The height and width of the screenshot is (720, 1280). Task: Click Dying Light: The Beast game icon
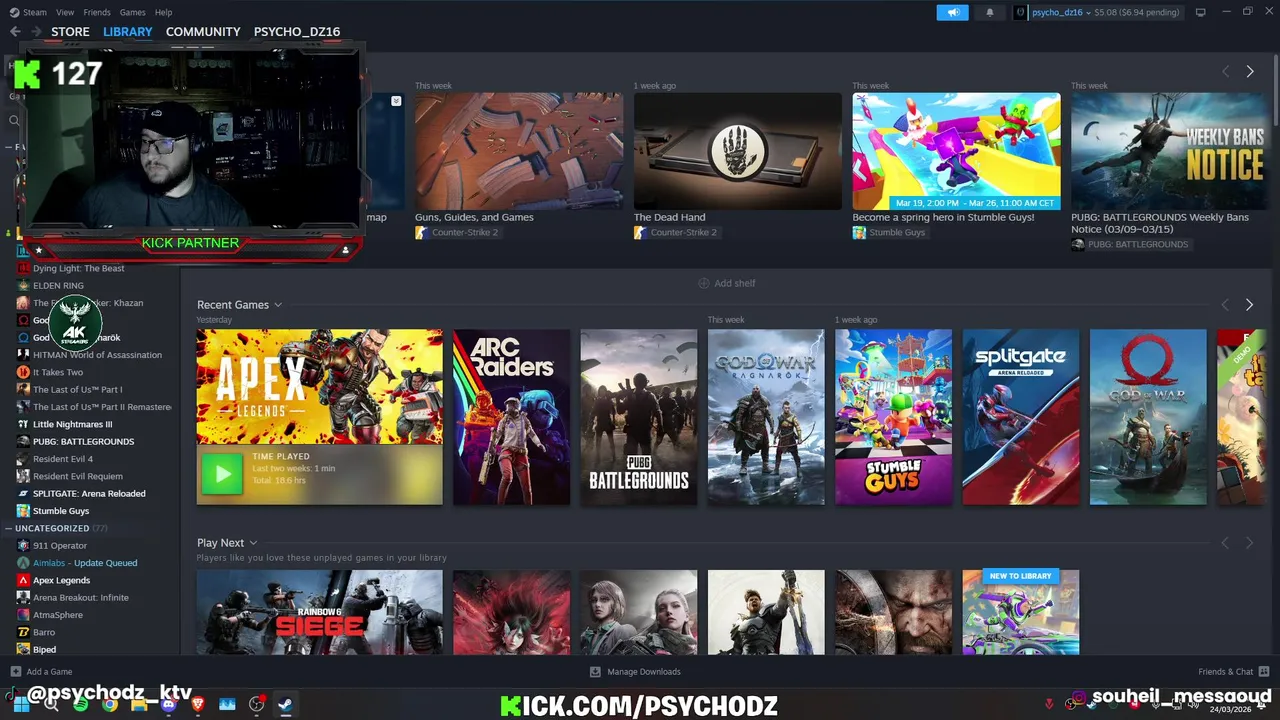pos(24,268)
